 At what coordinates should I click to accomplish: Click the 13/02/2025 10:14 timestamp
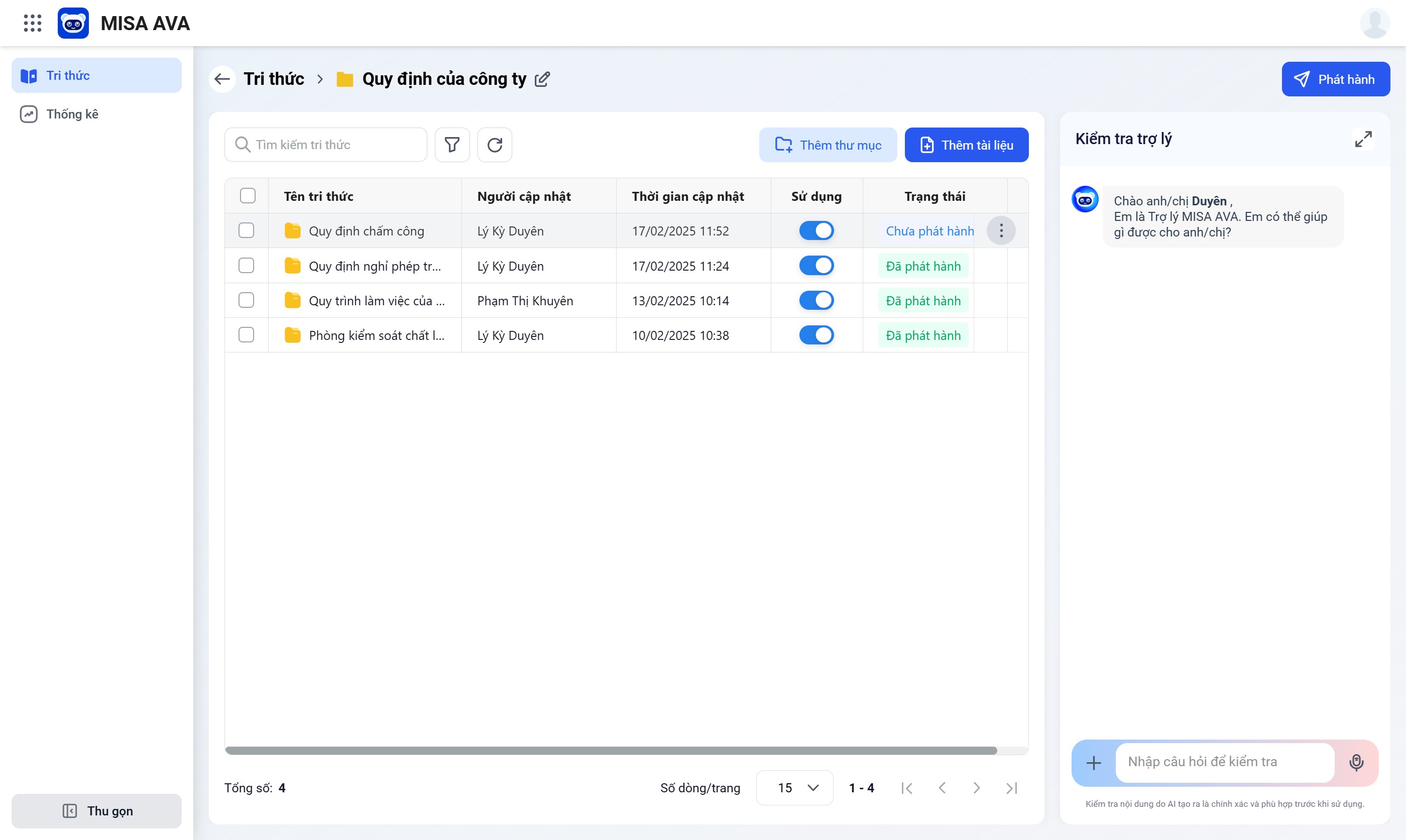pyautogui.click(x=680, y=301)
